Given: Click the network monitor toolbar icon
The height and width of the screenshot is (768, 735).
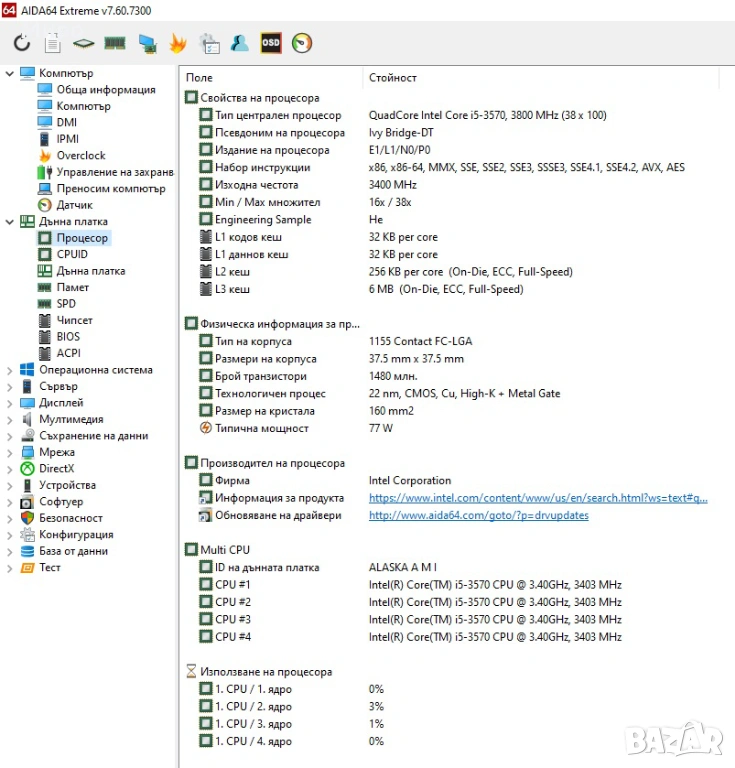Looking at the screenshot, I should (147, 43).
